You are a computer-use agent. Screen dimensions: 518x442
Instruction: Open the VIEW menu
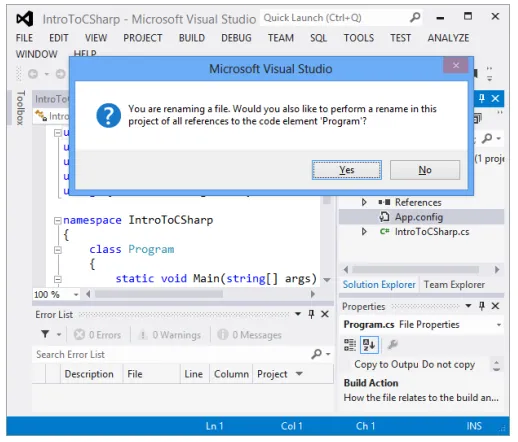96,38
